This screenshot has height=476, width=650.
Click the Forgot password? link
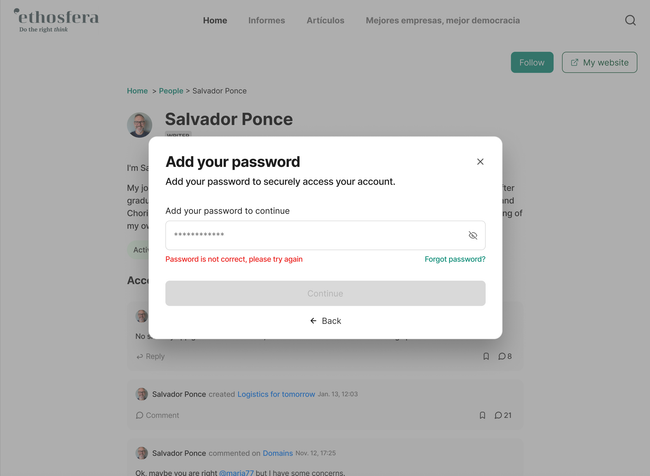tap(455, 259)
